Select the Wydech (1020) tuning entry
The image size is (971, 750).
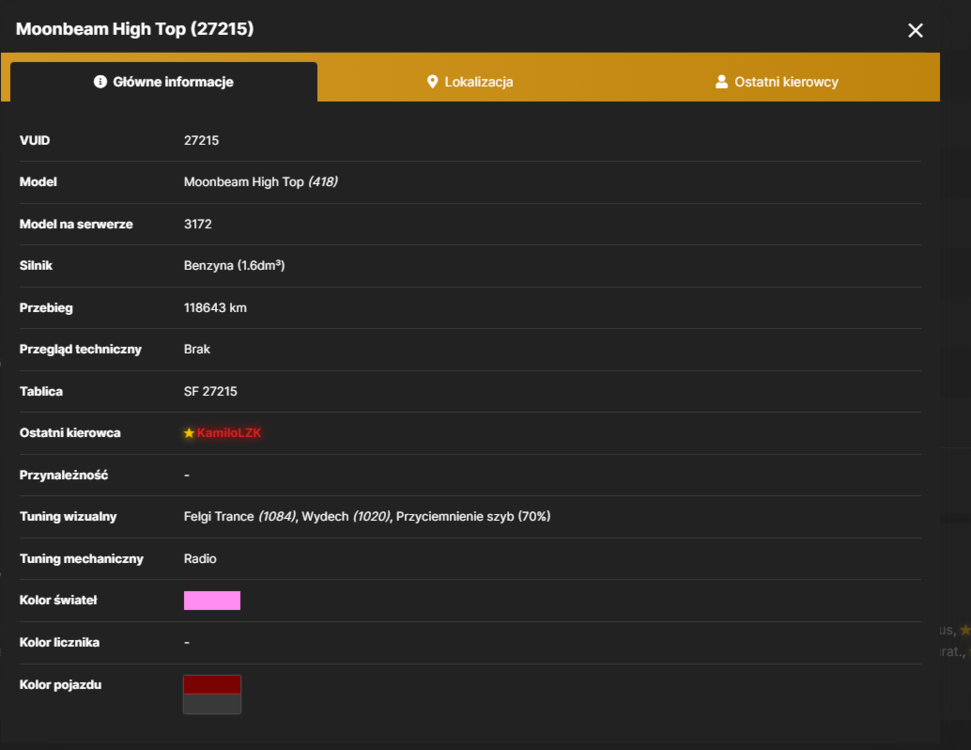click(346, 517)
